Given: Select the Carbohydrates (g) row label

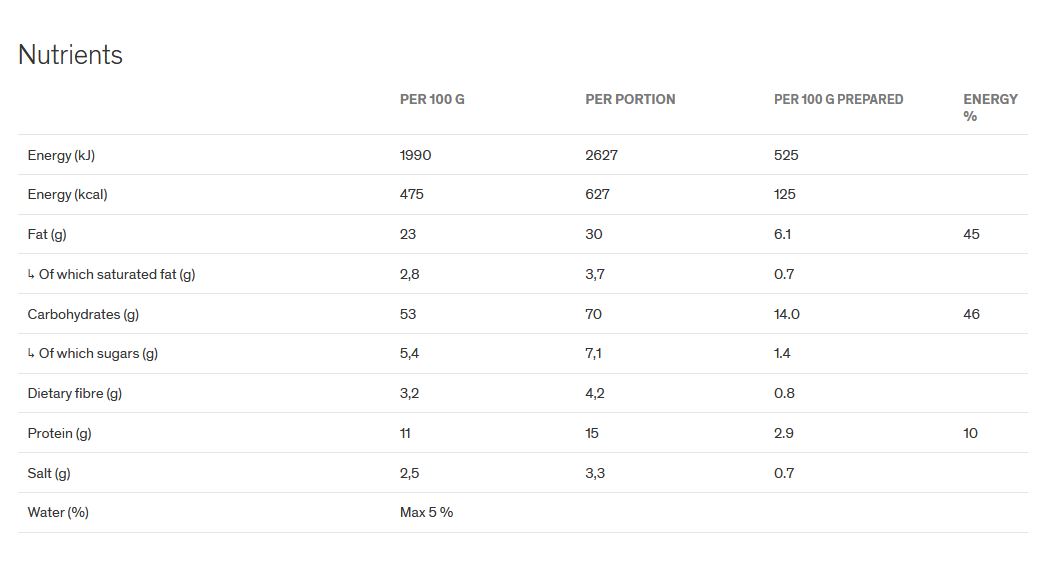Looking at the screenshot, I should click(83, 314).
